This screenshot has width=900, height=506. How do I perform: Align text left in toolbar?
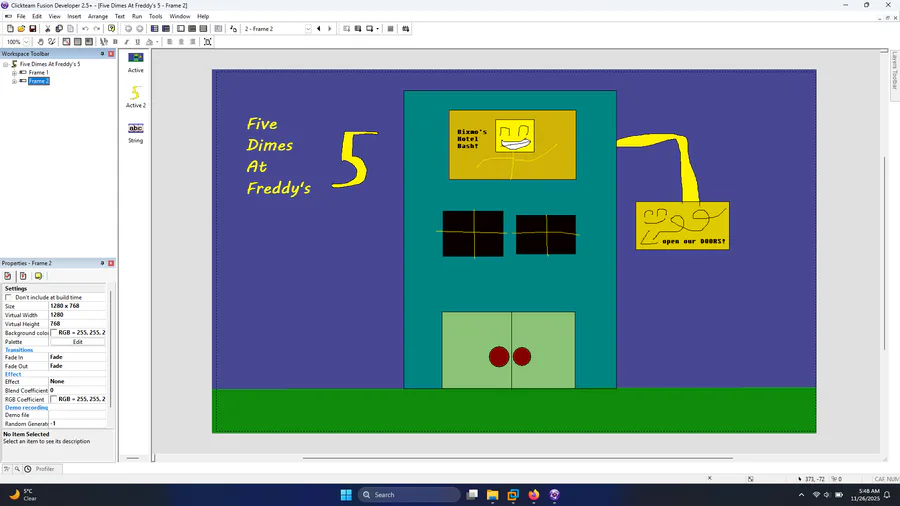[170, 42]
